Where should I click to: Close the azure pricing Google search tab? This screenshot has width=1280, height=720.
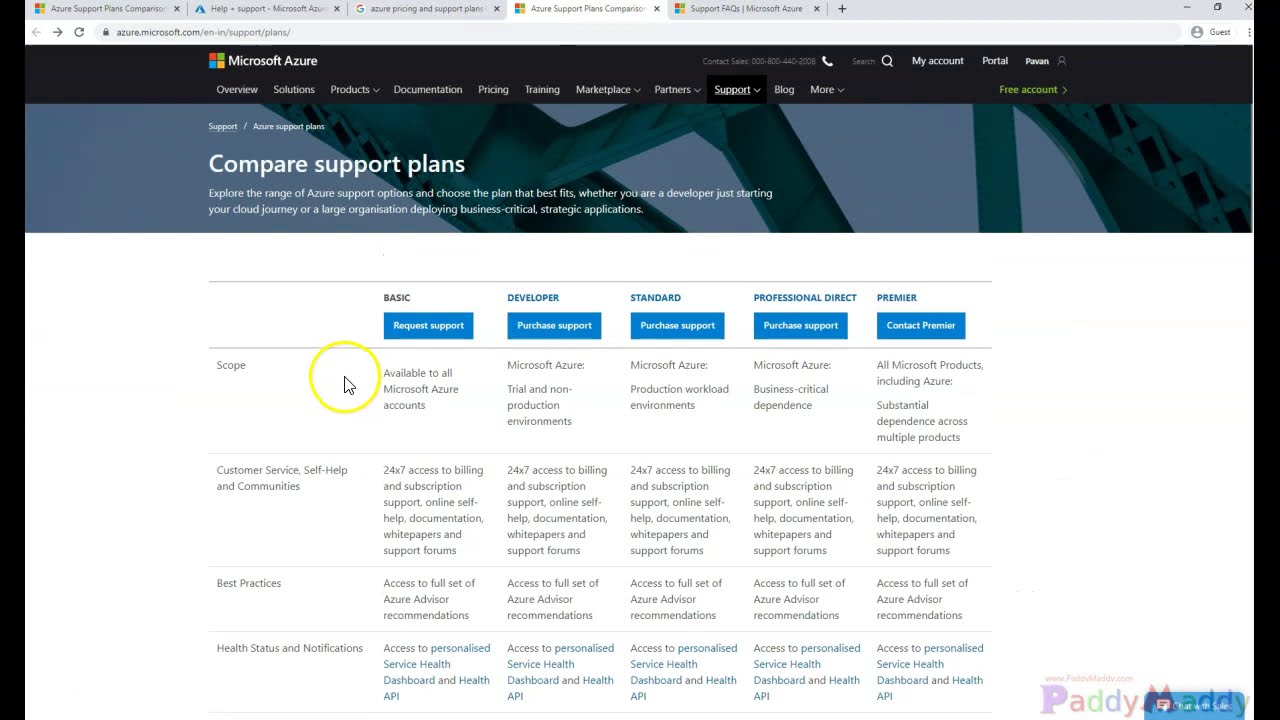click(x=497, y=9)
